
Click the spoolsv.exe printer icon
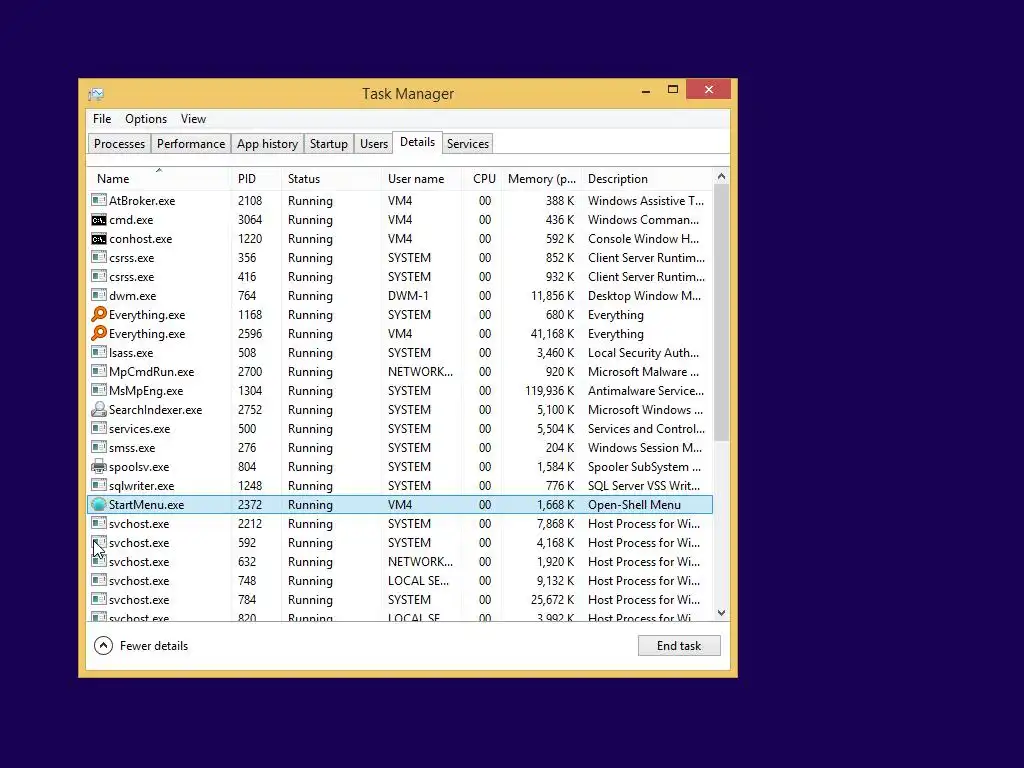[x=99, y=466]
